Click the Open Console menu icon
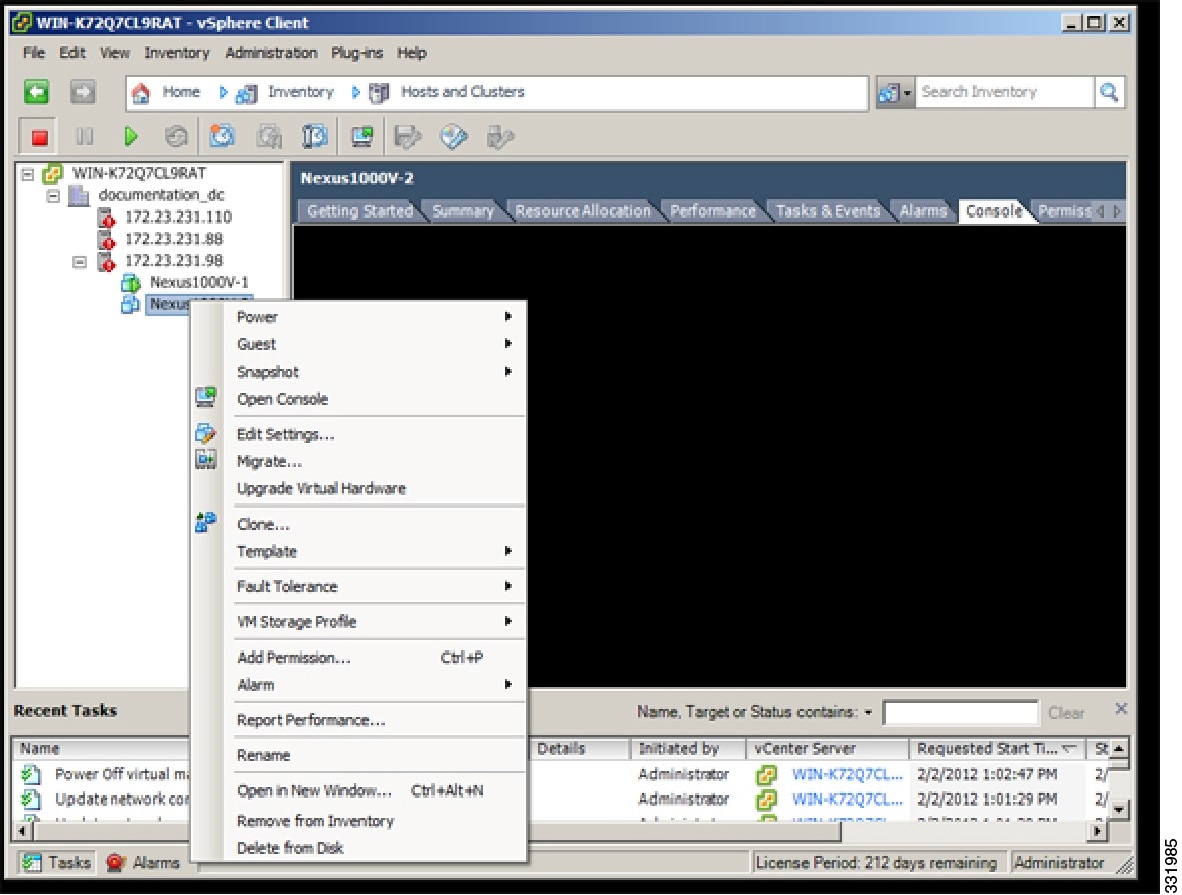Viewport: 1182px width, 895px height. pyautogui.click(x=205, y=397)
